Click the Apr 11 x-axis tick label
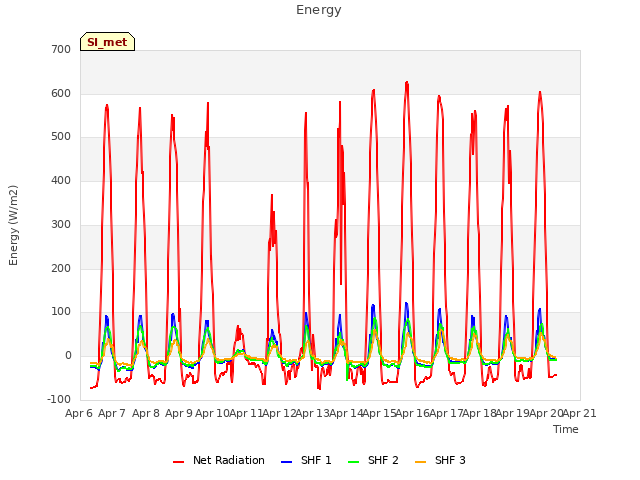 coord(245,413)
